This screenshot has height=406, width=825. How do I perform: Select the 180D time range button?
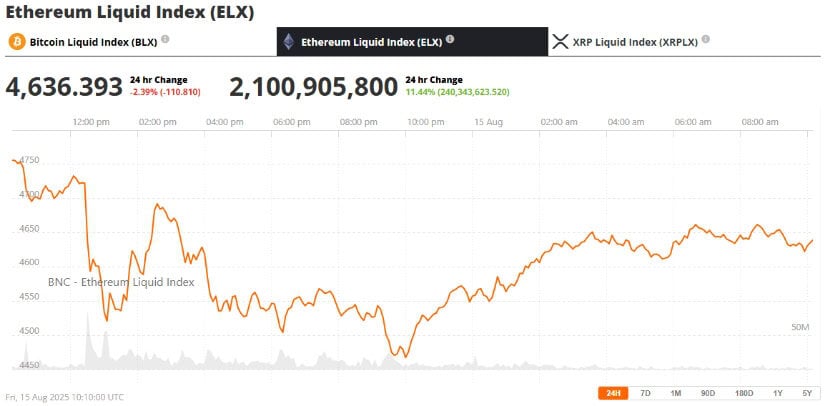744,393
